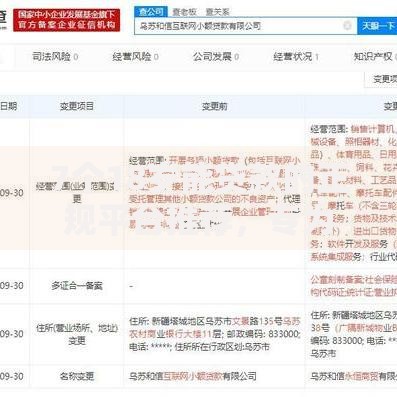Clear the search box with the X icon
397x397 pixels.
[347, 25]
